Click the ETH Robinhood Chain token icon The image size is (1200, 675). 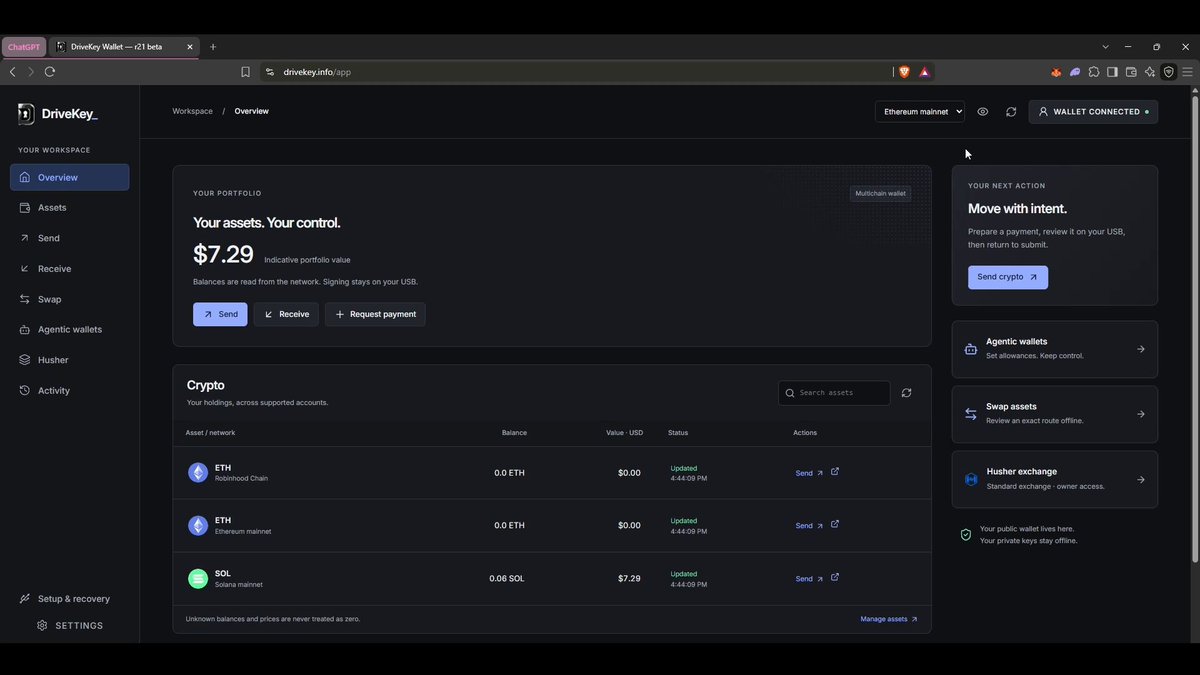click(198, 473)
